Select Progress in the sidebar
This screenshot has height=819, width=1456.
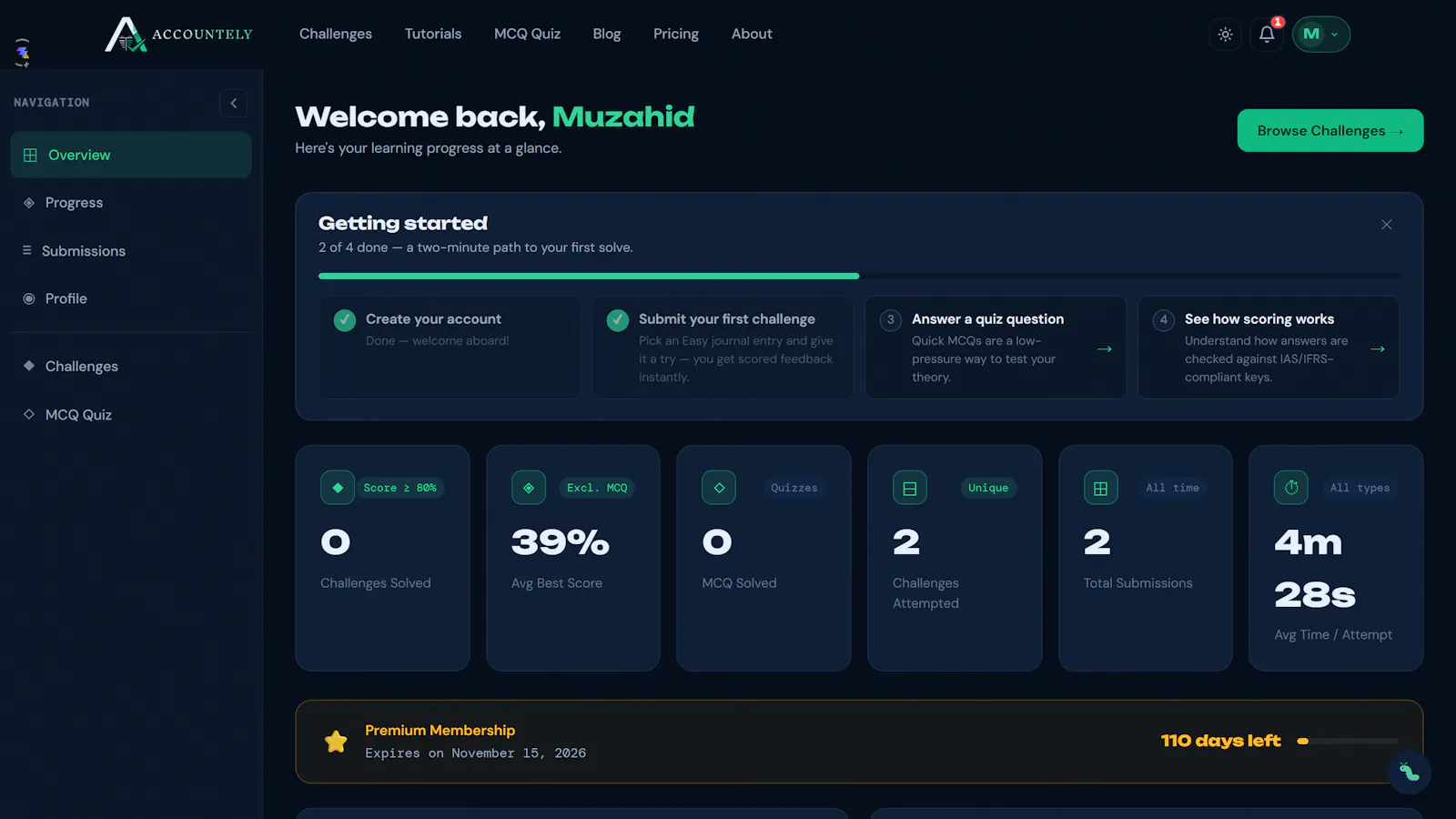pos(131,203)
